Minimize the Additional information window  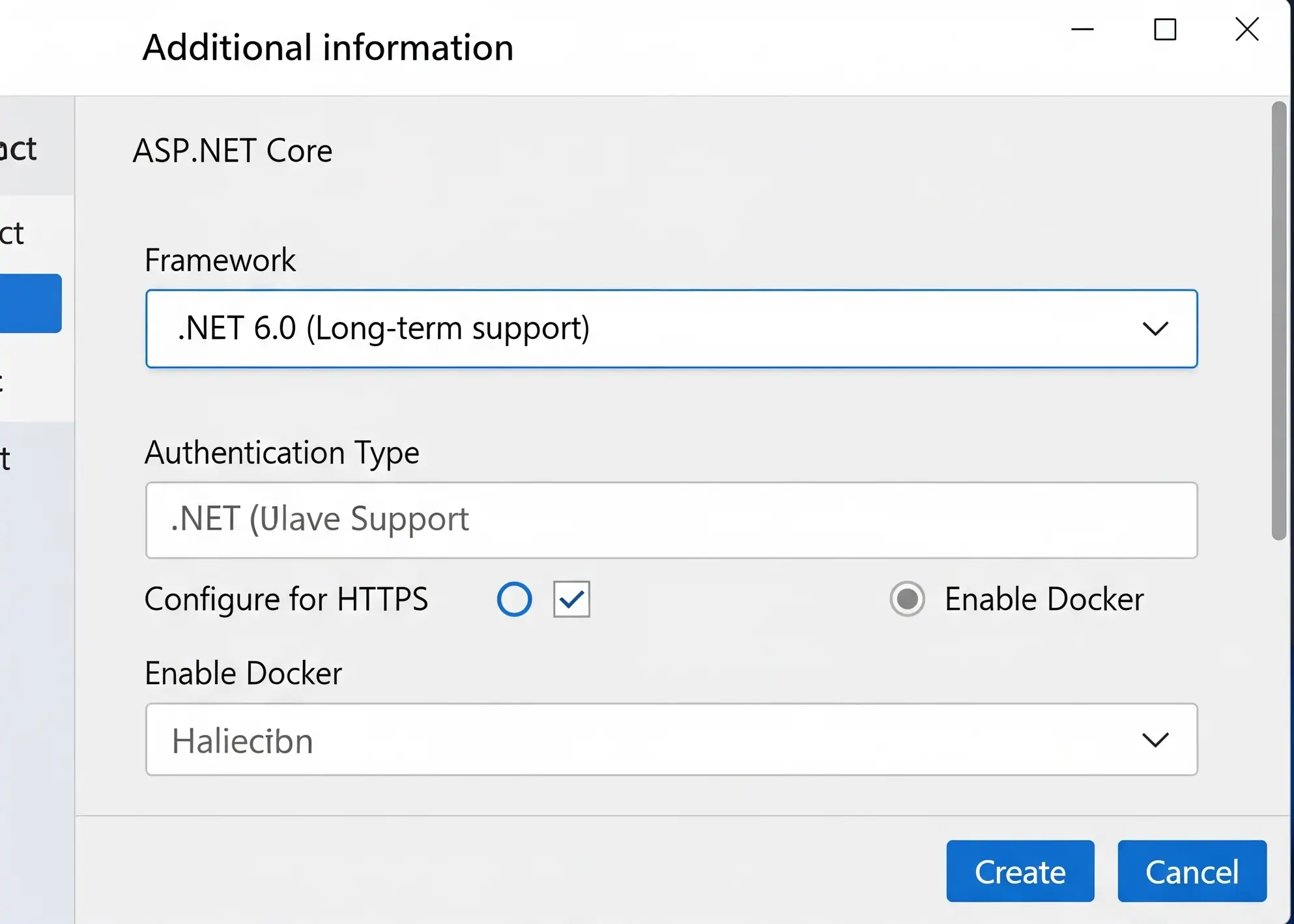tap(1082, 29)
